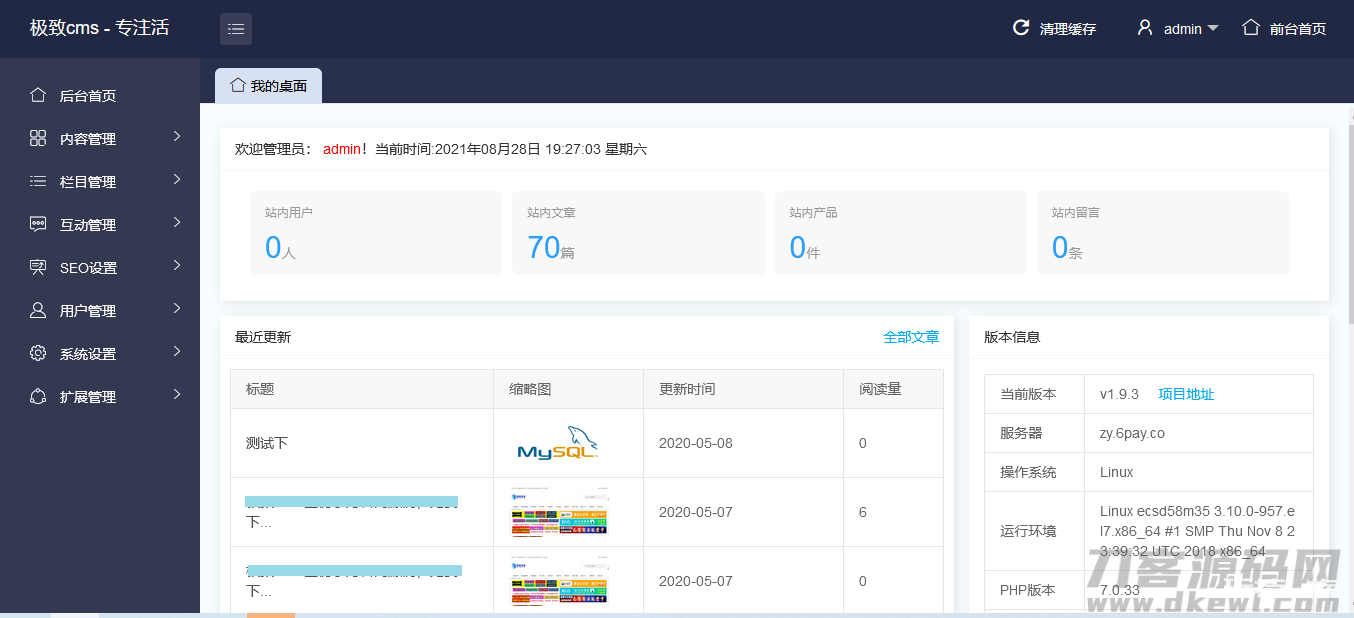Click the 站内文章 70篇 card
The image size is (1354, 618).
638,233
